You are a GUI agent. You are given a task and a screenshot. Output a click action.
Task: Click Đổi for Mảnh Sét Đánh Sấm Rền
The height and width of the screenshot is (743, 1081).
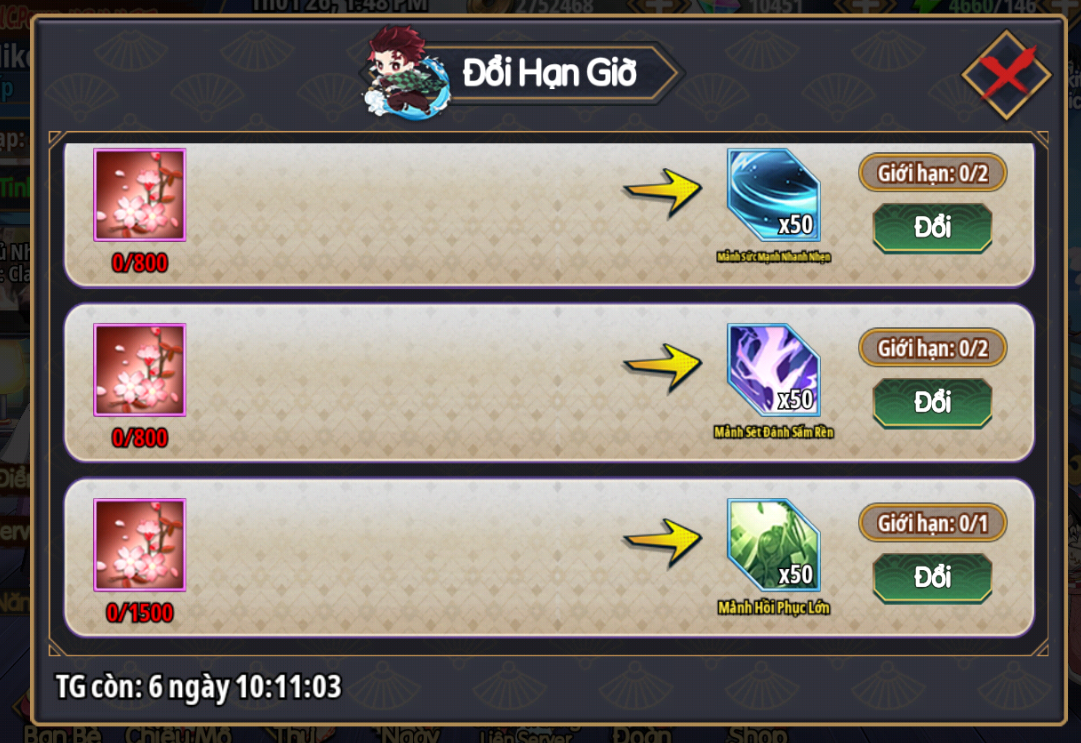(932, 403)
